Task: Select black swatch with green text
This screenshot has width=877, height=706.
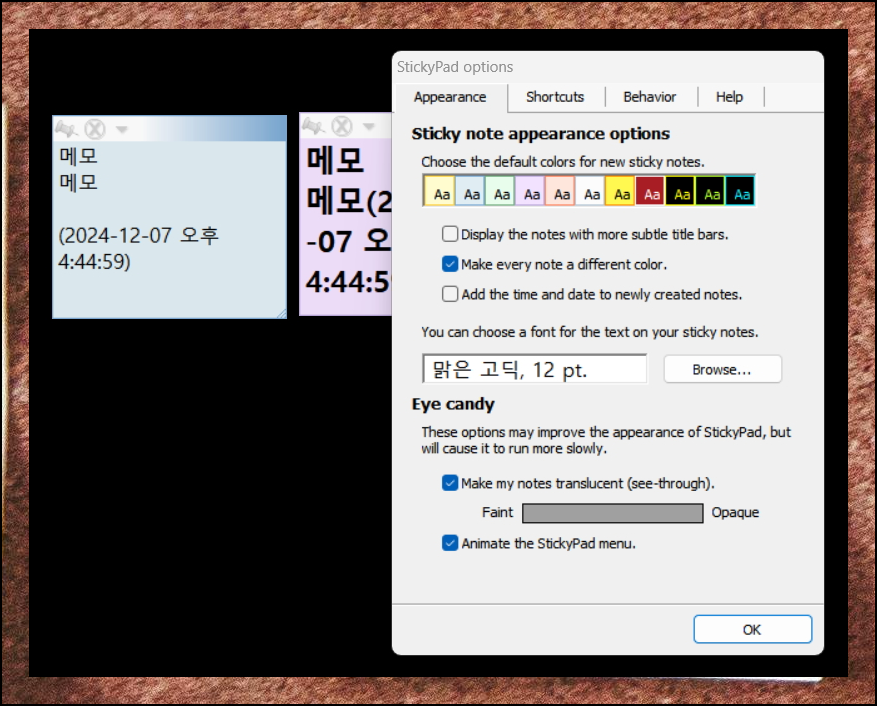Action: 711,191
